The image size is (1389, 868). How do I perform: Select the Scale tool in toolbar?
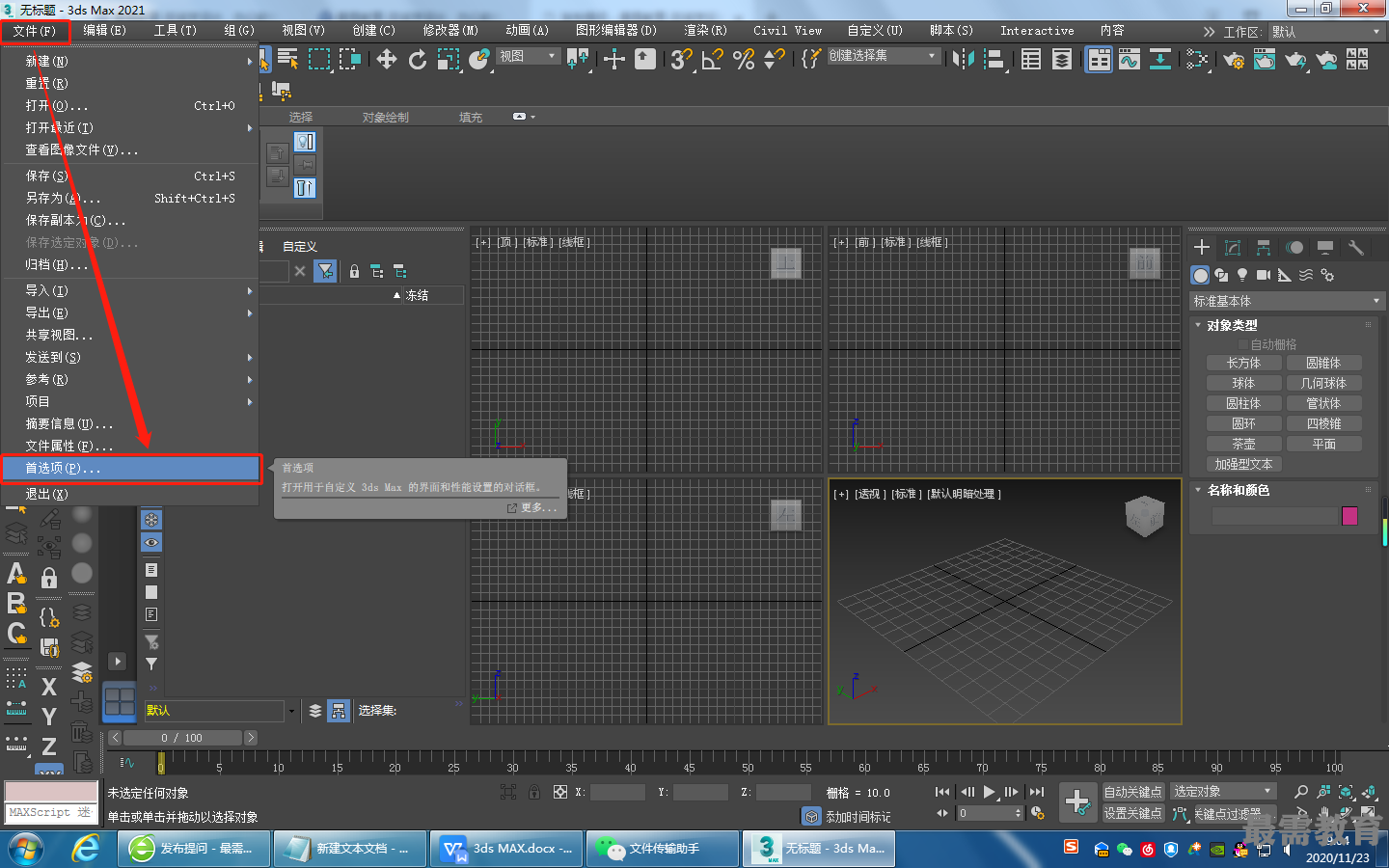pyautogui.click(x=449, y=60)
